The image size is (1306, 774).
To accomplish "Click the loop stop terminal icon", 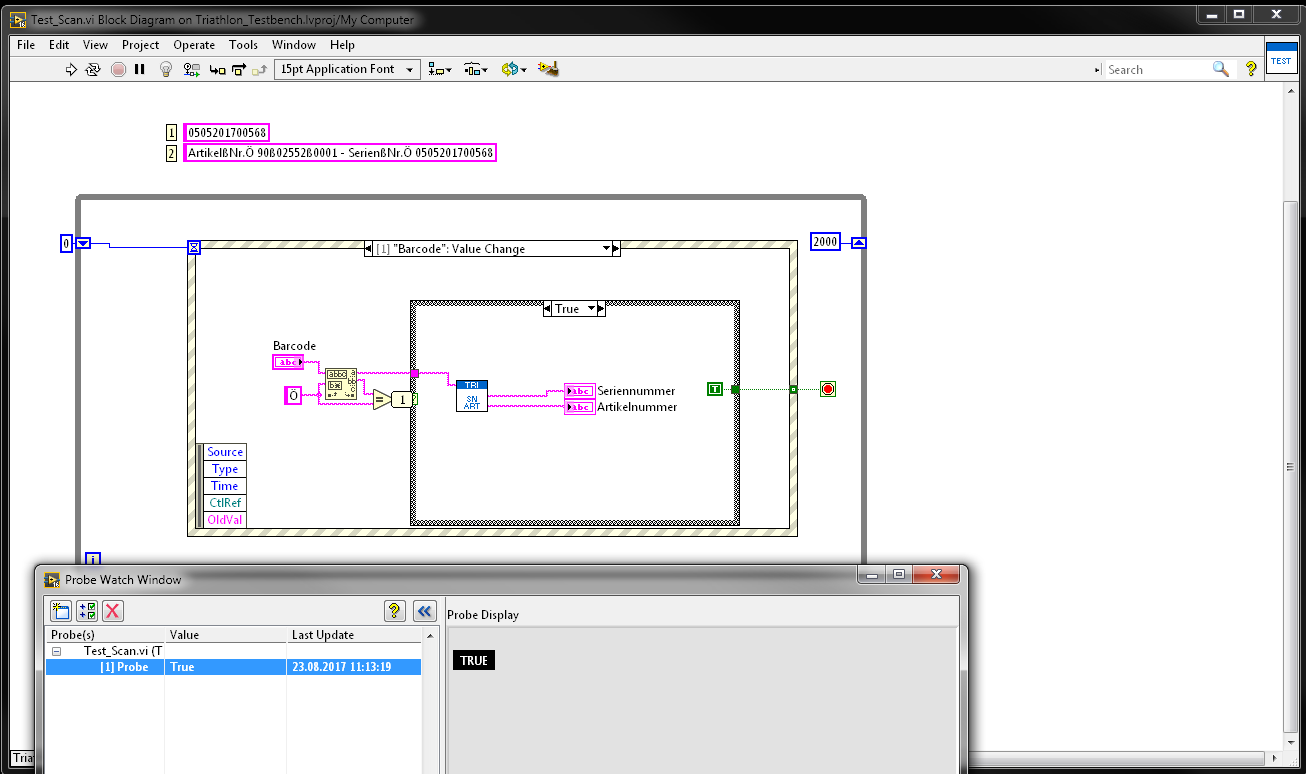I will pyautogui.click(x=827, y=389).
